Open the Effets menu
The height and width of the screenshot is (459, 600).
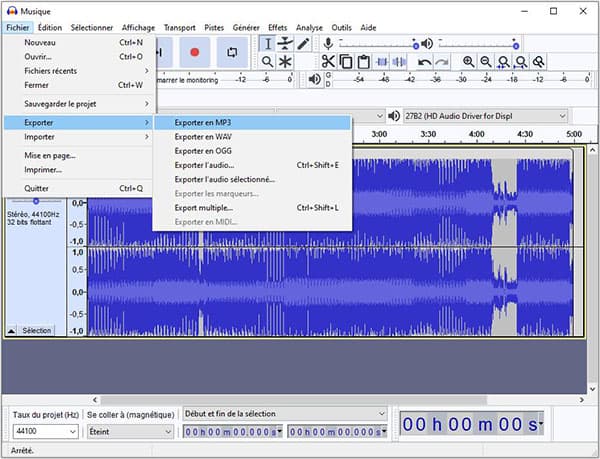(277, 28)
